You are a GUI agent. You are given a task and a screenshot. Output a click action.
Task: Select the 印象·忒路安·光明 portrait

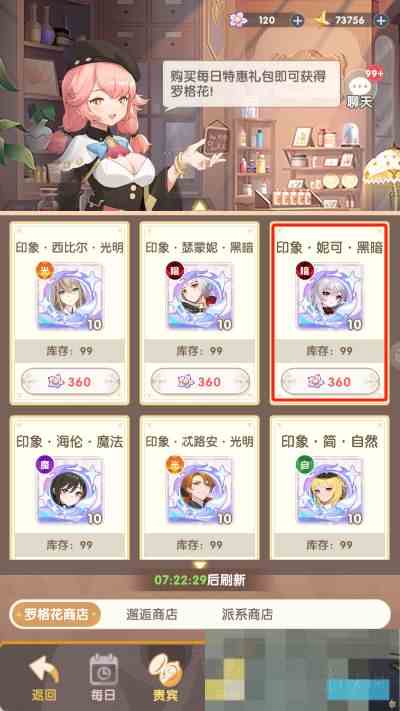tap(200, 490)
